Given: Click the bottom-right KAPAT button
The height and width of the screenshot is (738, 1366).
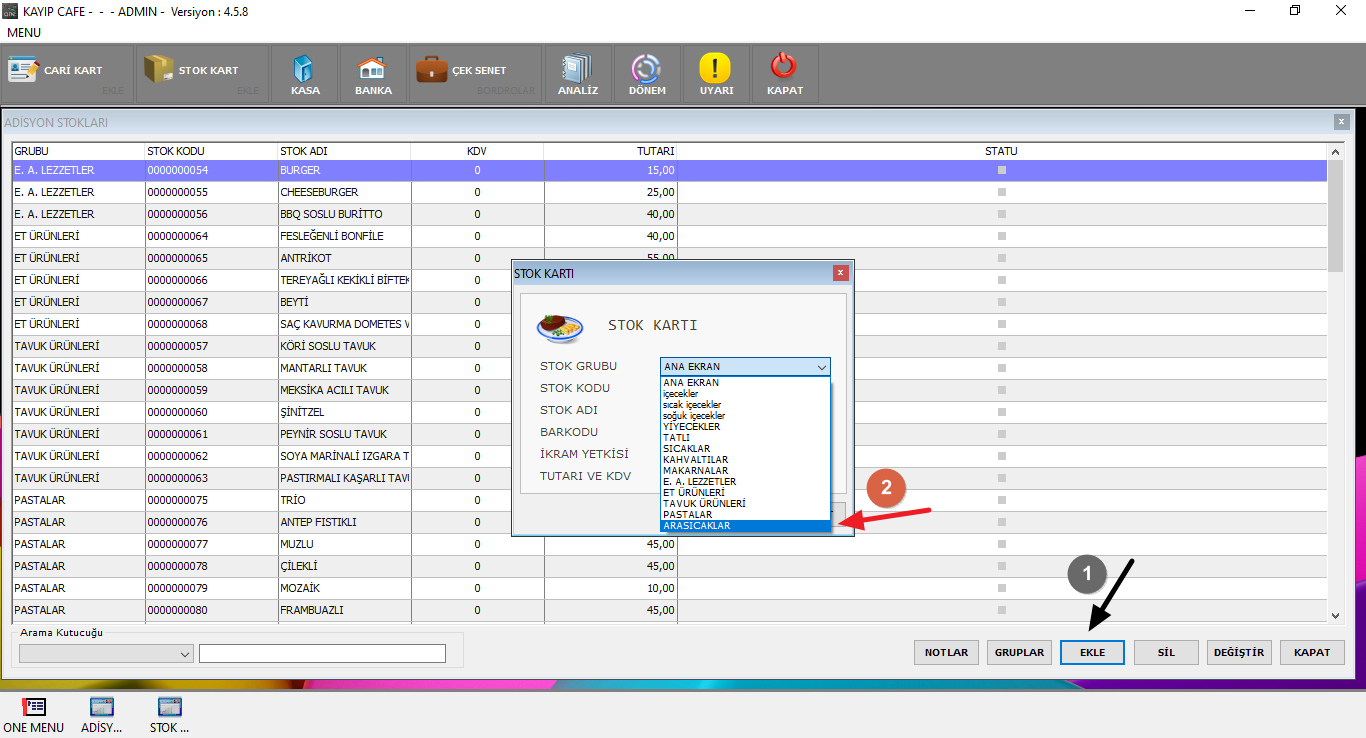Looking at the screenshot, I should click(x=1312, y=652).
